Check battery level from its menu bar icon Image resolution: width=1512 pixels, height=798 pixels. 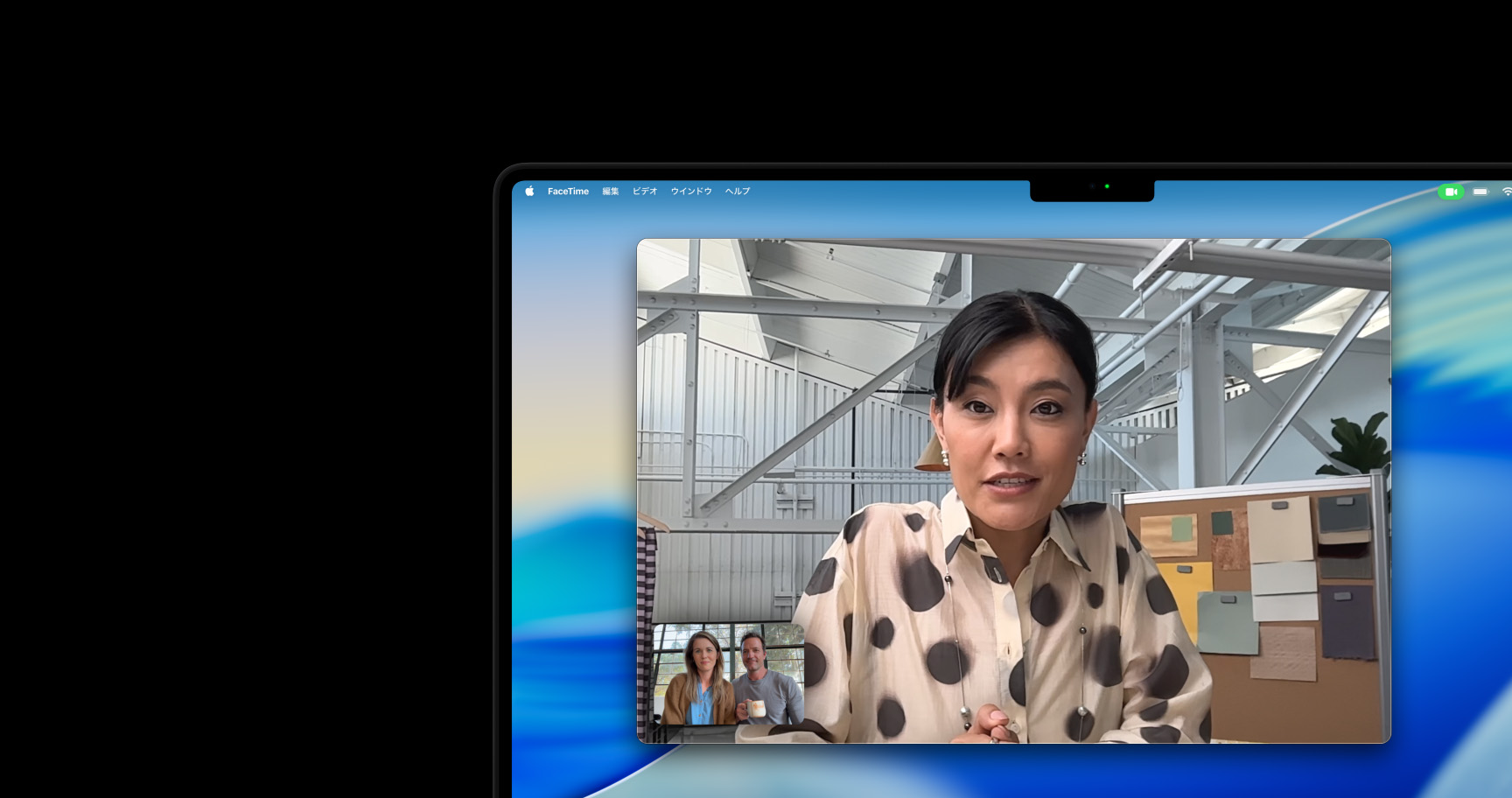1479,191
